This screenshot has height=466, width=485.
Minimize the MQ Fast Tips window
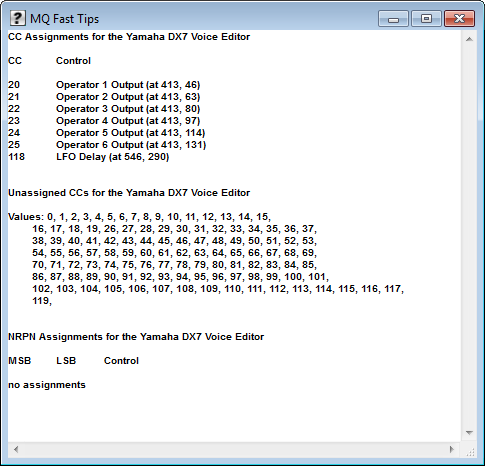pyautogui.click(x=393, y=19)
